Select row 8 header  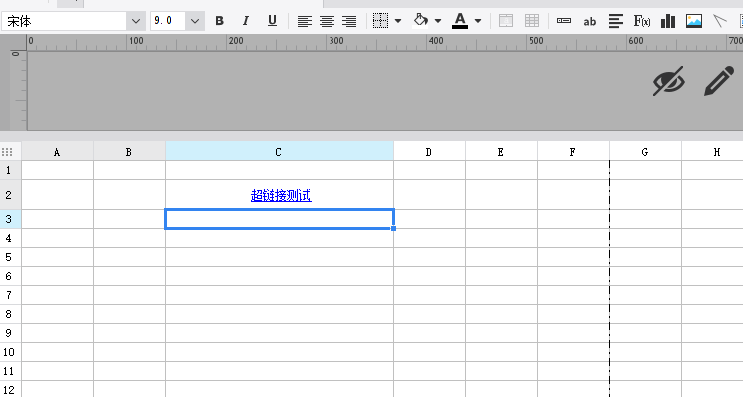(10, 314)
